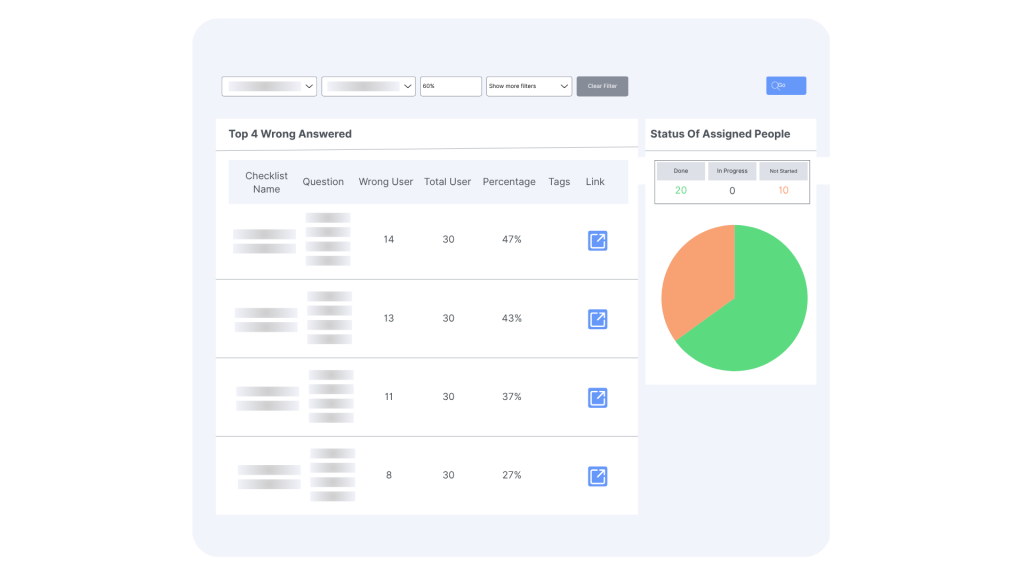This screenshot has width=1024, height=576.
Task: Expand the first blurred filter dropdown
Action: [269, 87]
